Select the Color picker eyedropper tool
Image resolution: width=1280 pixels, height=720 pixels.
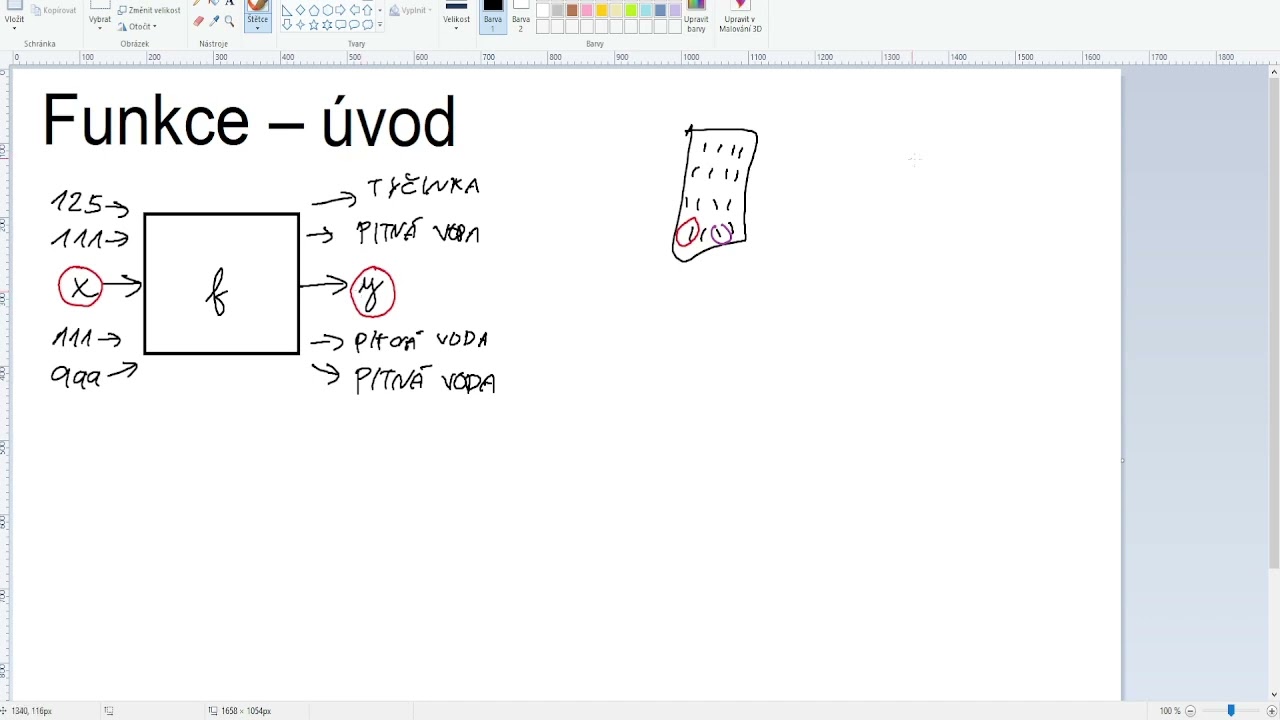pos(214,21)
